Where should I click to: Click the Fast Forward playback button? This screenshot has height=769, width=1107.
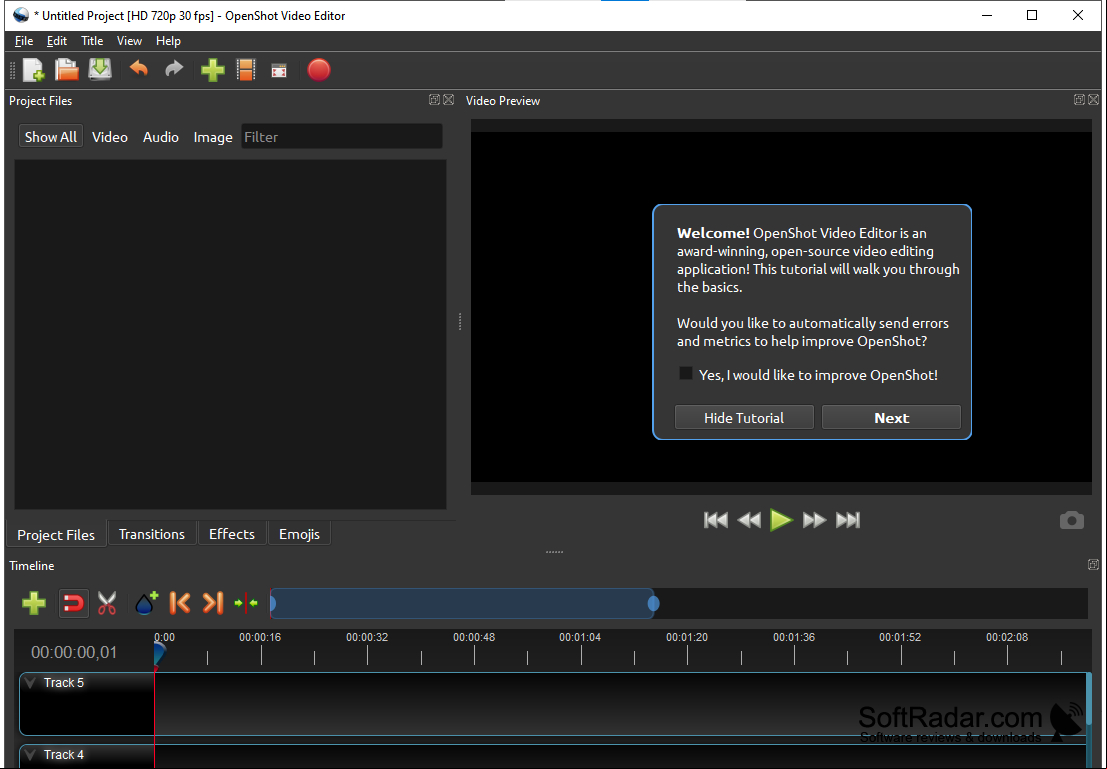[x=814, y=520]
